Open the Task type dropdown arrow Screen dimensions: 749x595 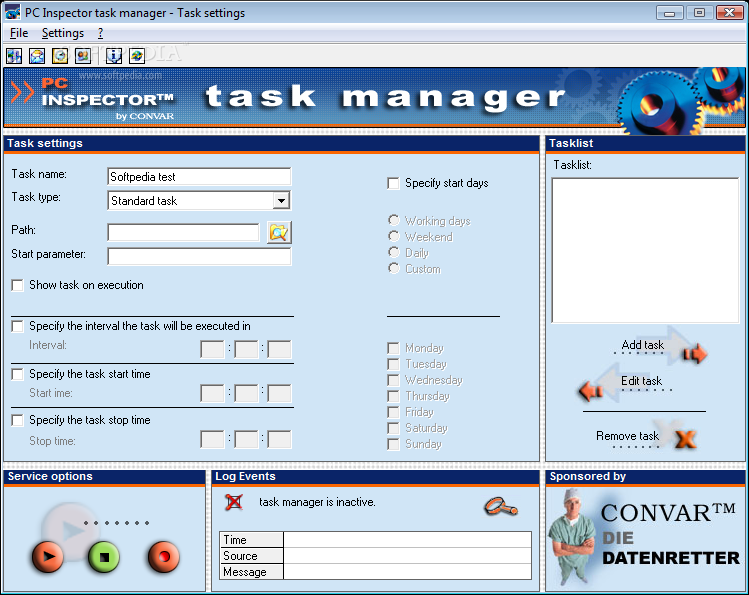tap(281, 201)
